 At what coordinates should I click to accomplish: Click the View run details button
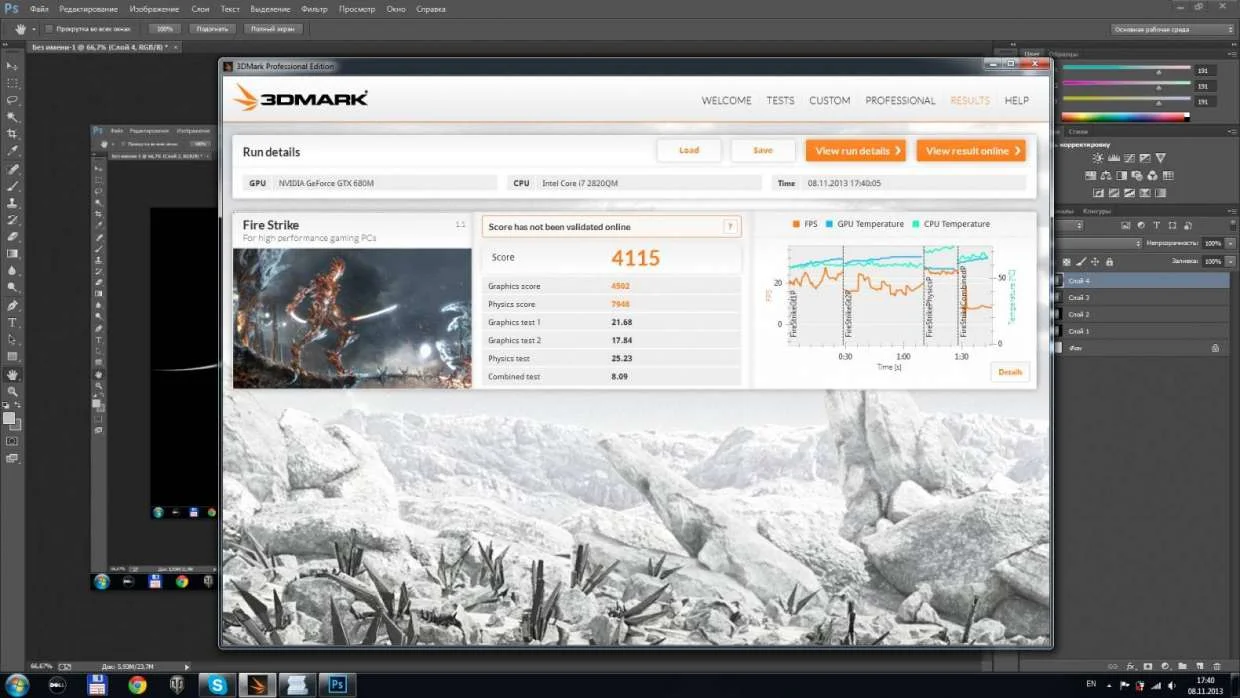tap(856, 150)
